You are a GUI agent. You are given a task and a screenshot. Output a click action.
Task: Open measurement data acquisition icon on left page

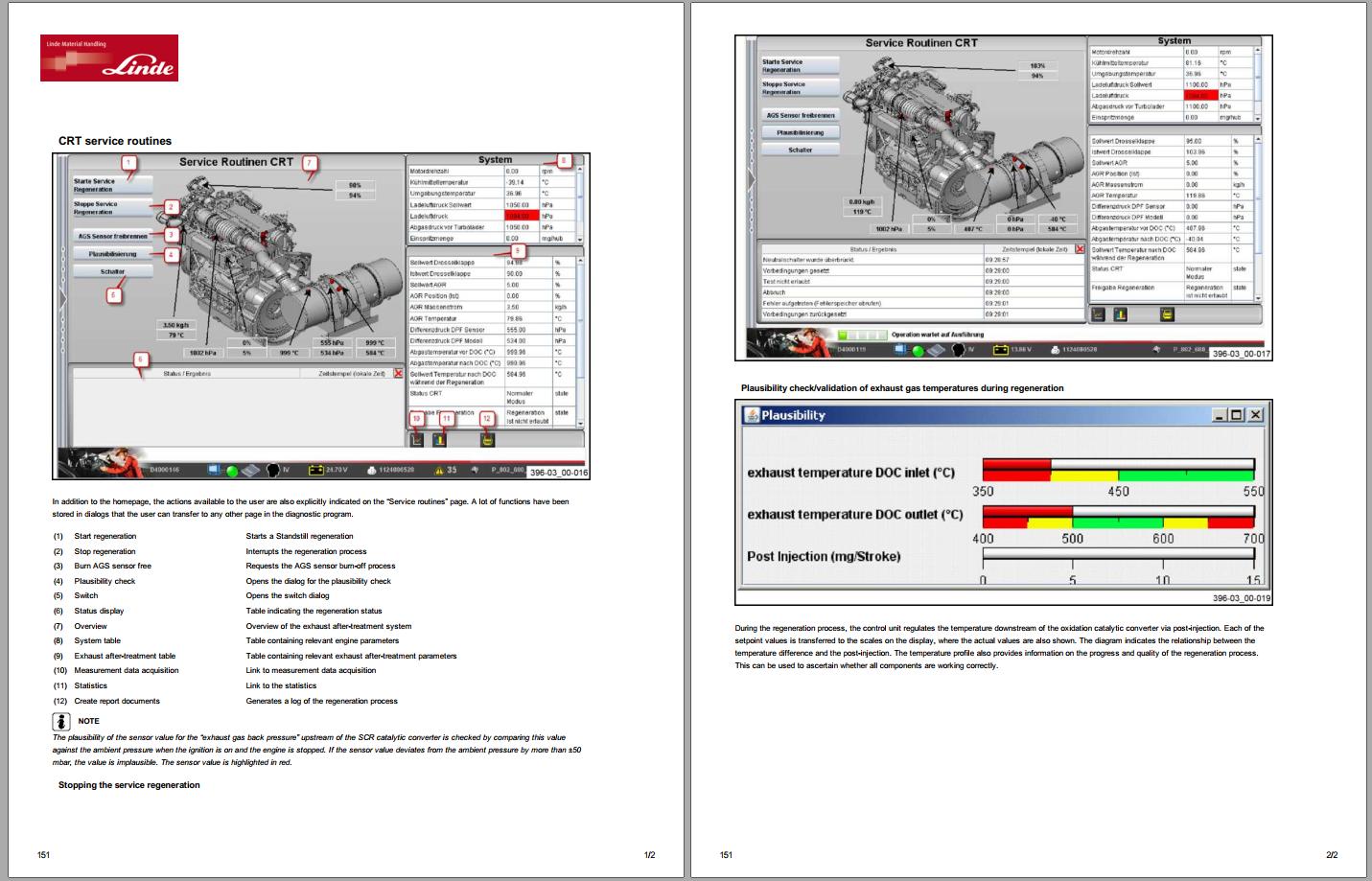(416, 440)
